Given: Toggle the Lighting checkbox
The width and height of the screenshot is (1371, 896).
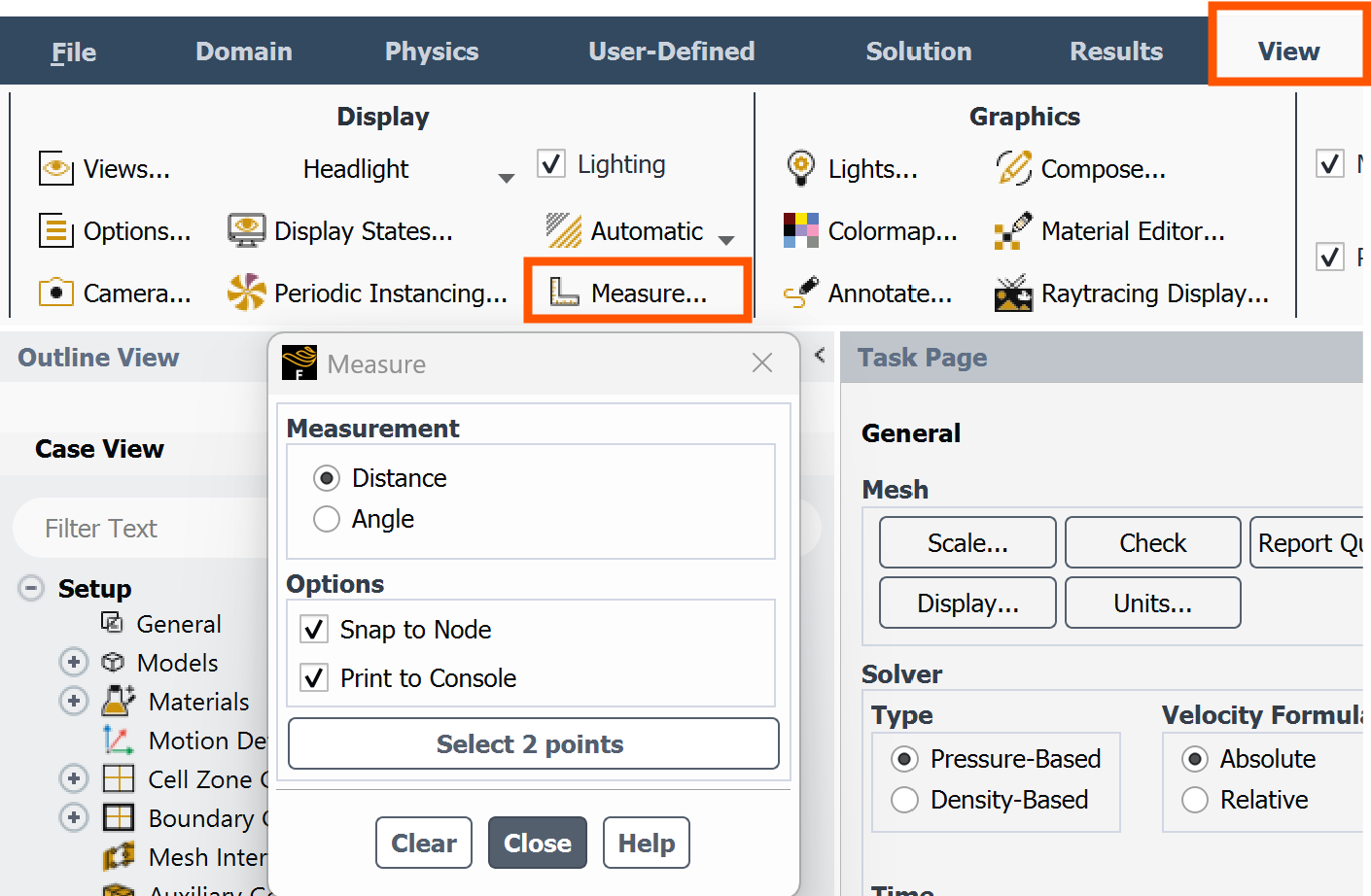Looking at the screenshot, I should click(551, 163).
